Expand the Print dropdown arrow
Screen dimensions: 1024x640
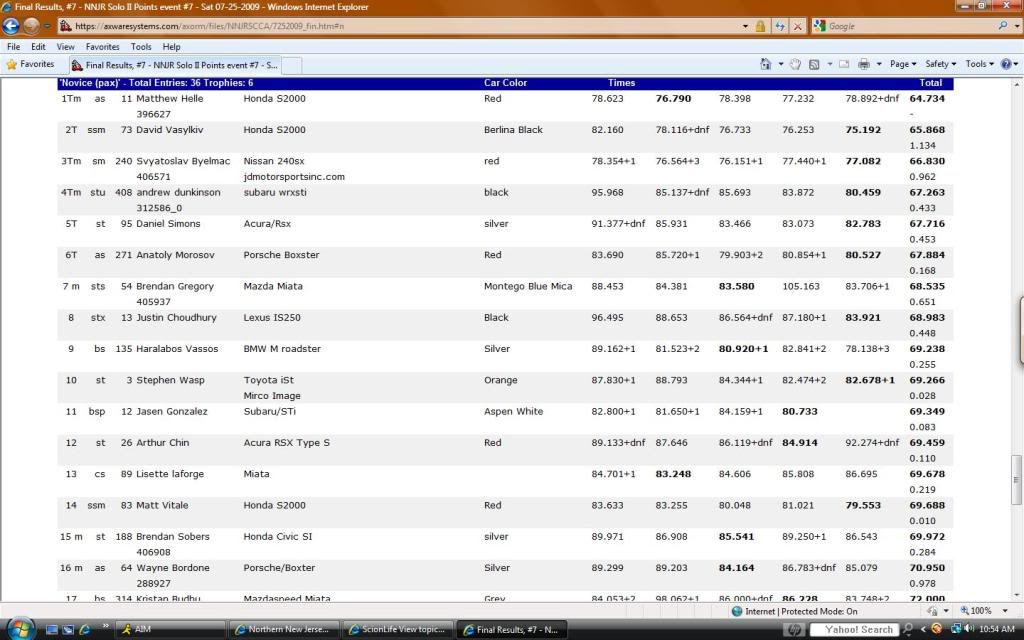pos(879,64)
